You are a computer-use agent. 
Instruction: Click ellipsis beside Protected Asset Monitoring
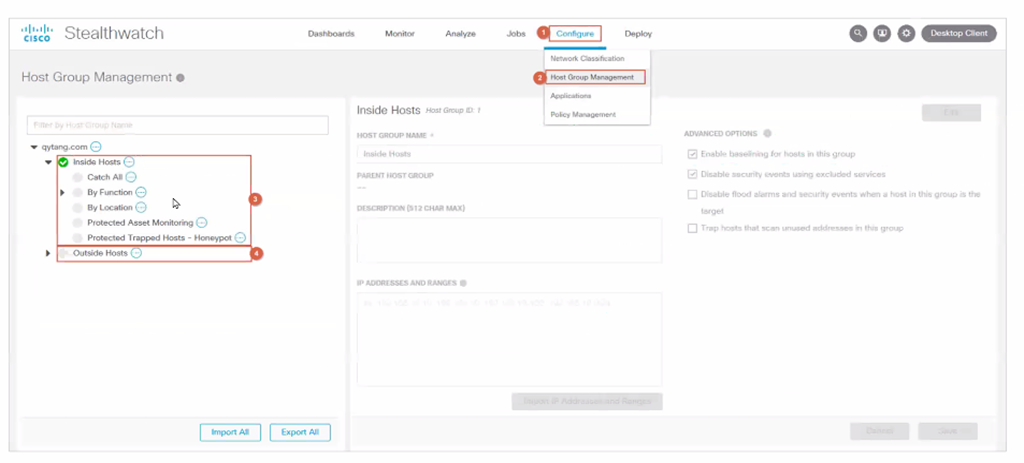point(202,222)
